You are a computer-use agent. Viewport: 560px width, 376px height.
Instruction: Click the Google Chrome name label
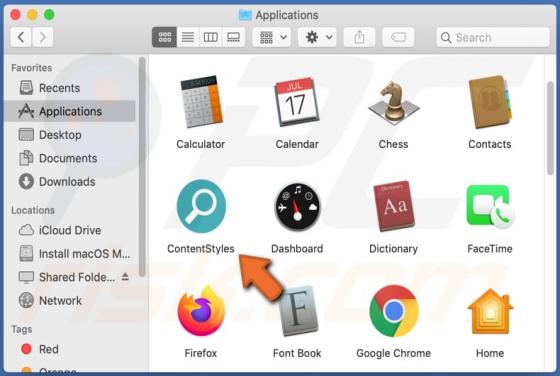pyautogui.click(x=394, y=353)
